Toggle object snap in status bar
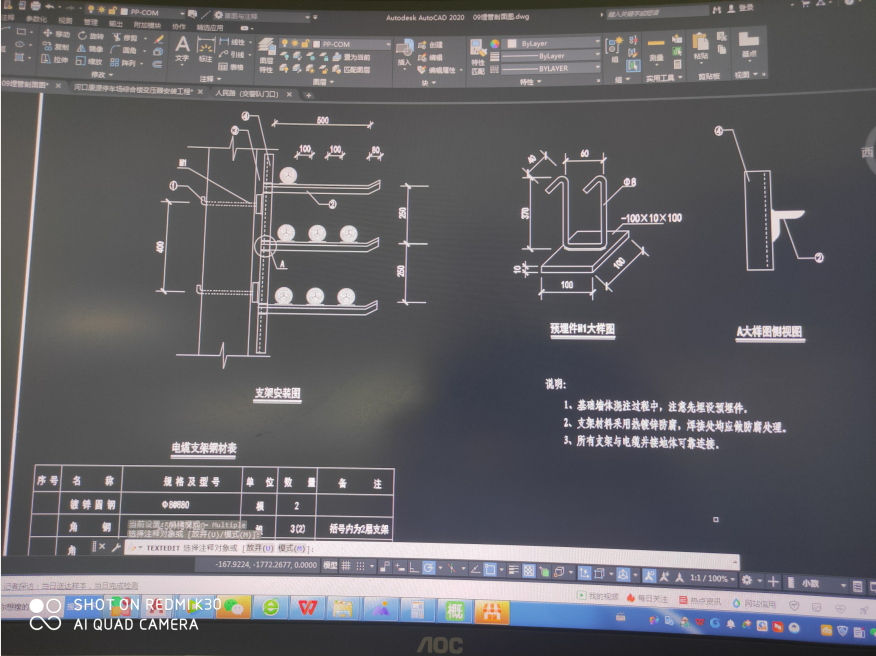The width and height of the screenshot is (876, 656). [x=490, y=569]
